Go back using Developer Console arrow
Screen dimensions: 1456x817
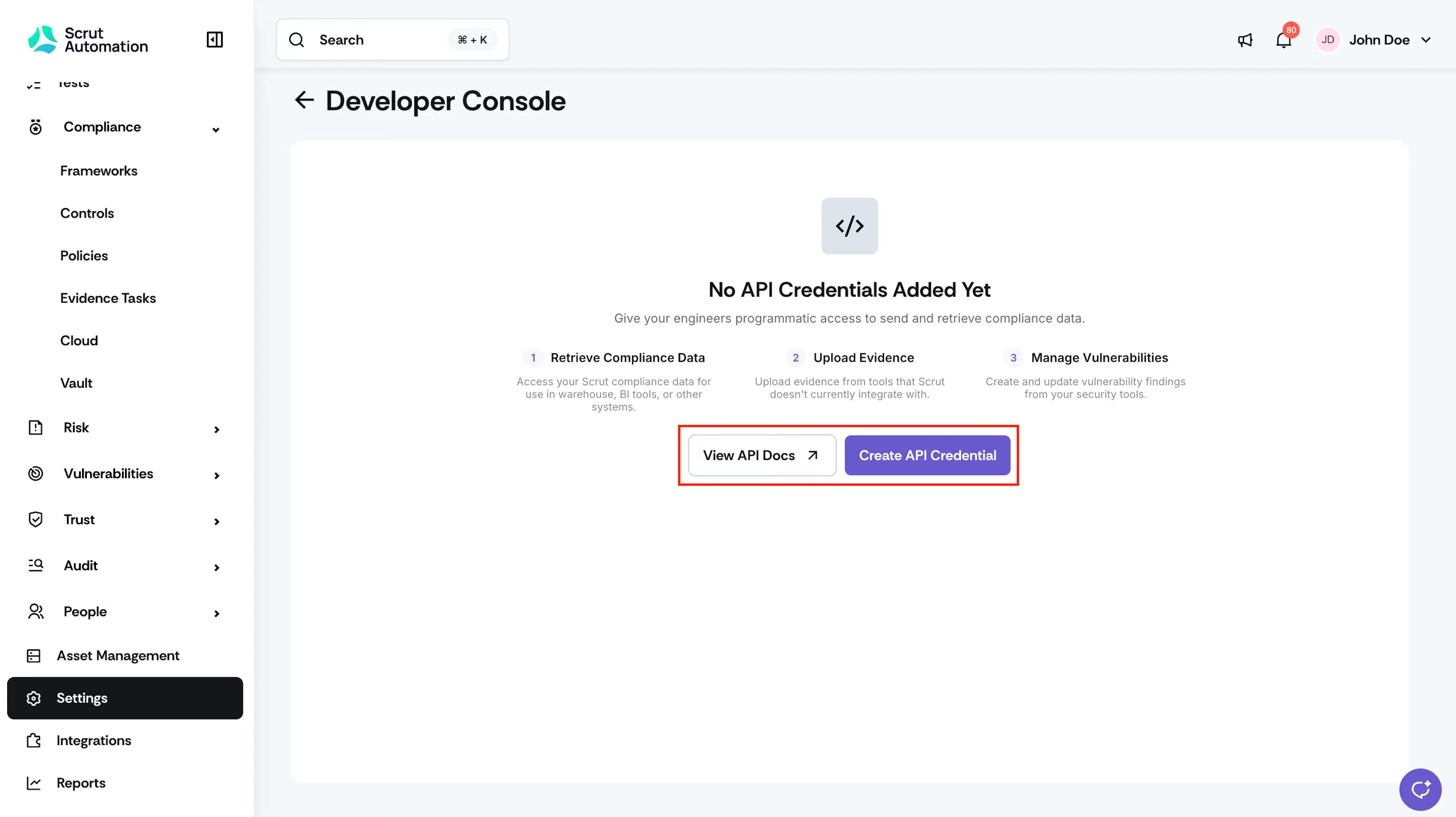304,100
